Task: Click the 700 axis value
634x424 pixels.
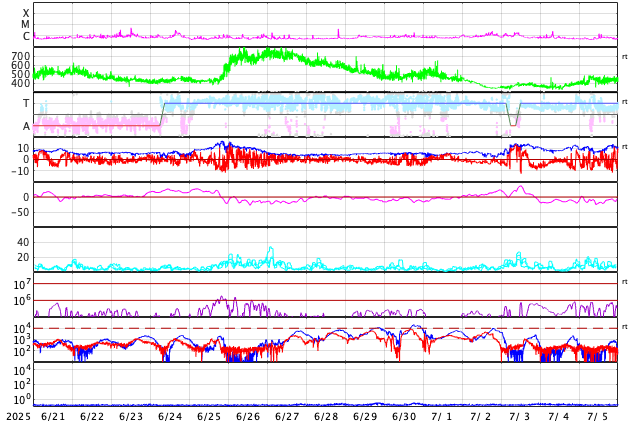Action: click(21, 56)
